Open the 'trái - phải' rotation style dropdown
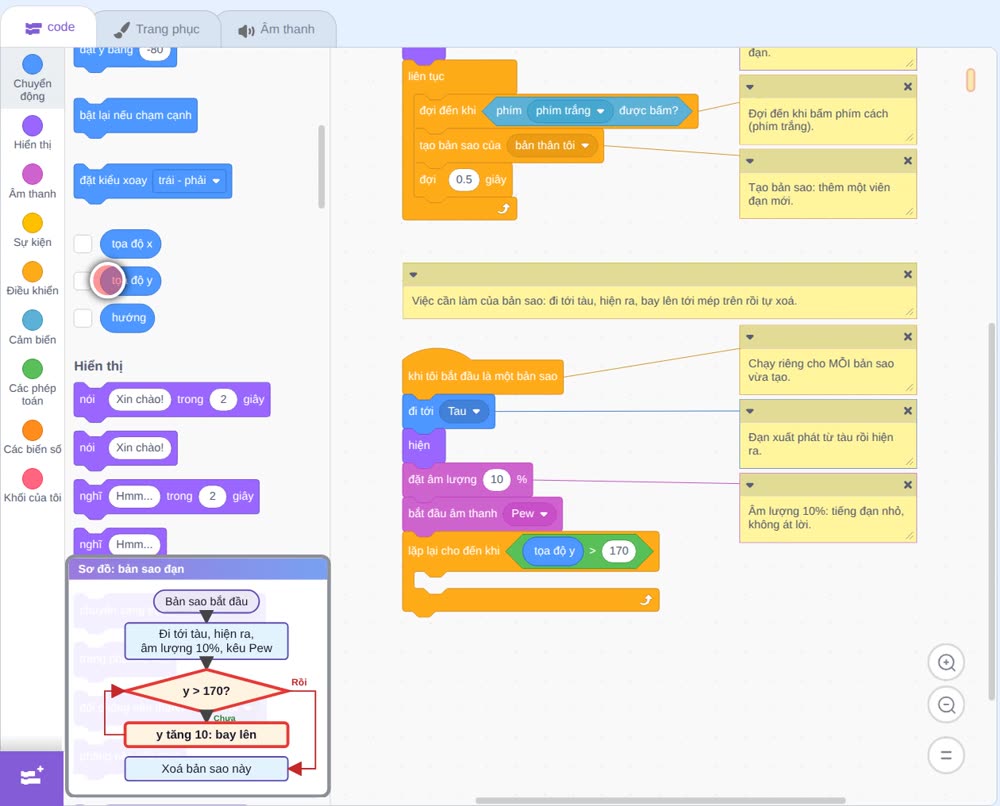Screen dimensions: 1000x806 (189, 180)
